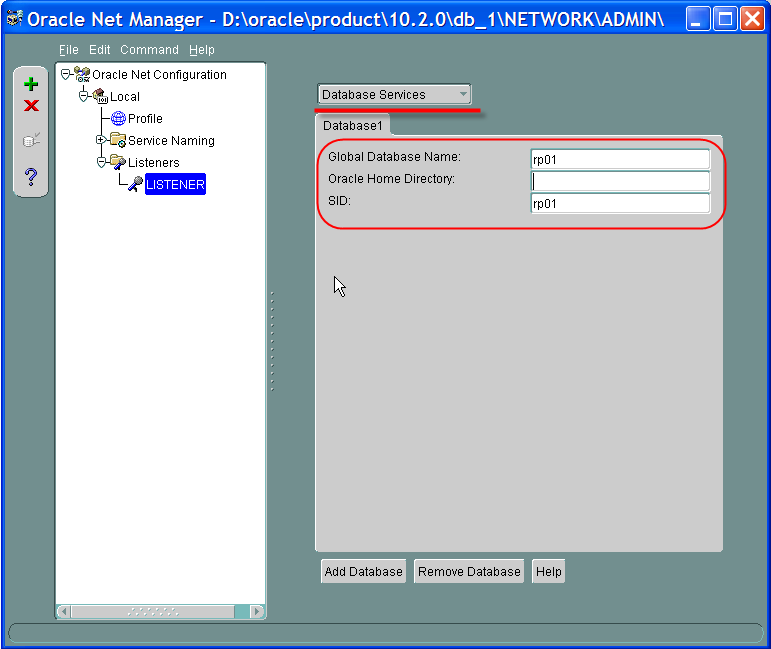Click the Test Service connection icon
The width and height of the screenshot is (771, 649).
(31, 140)
